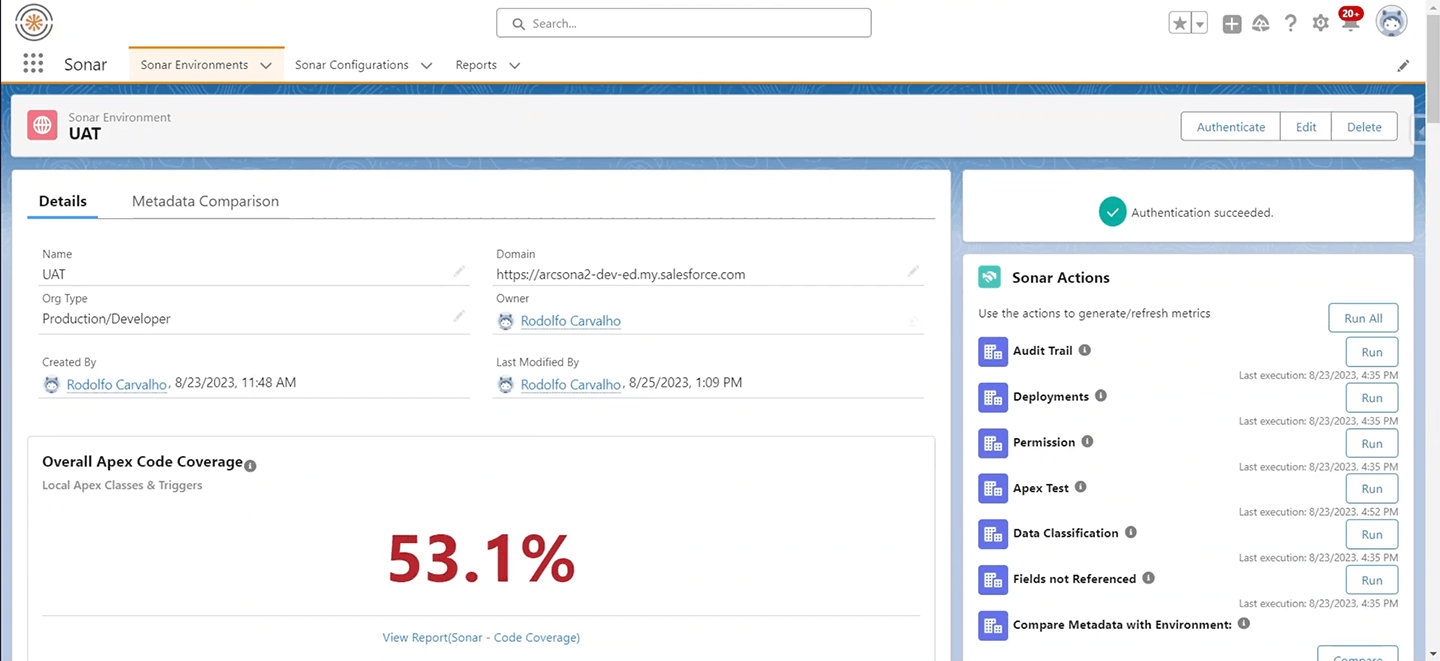This screenshot has width=1440, height=661.
Task: Click in the global Search field
Action: [684, 23]
